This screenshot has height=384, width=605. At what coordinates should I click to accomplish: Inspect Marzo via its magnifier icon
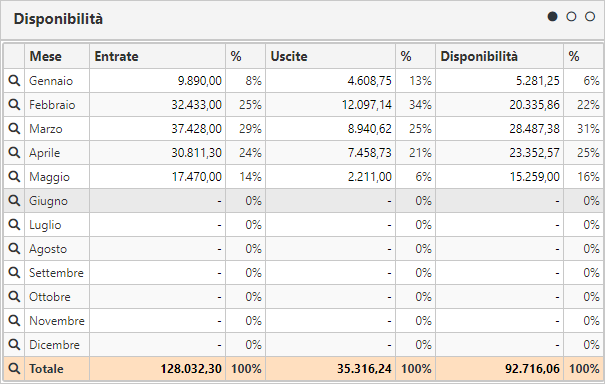(x=14, y=129)
